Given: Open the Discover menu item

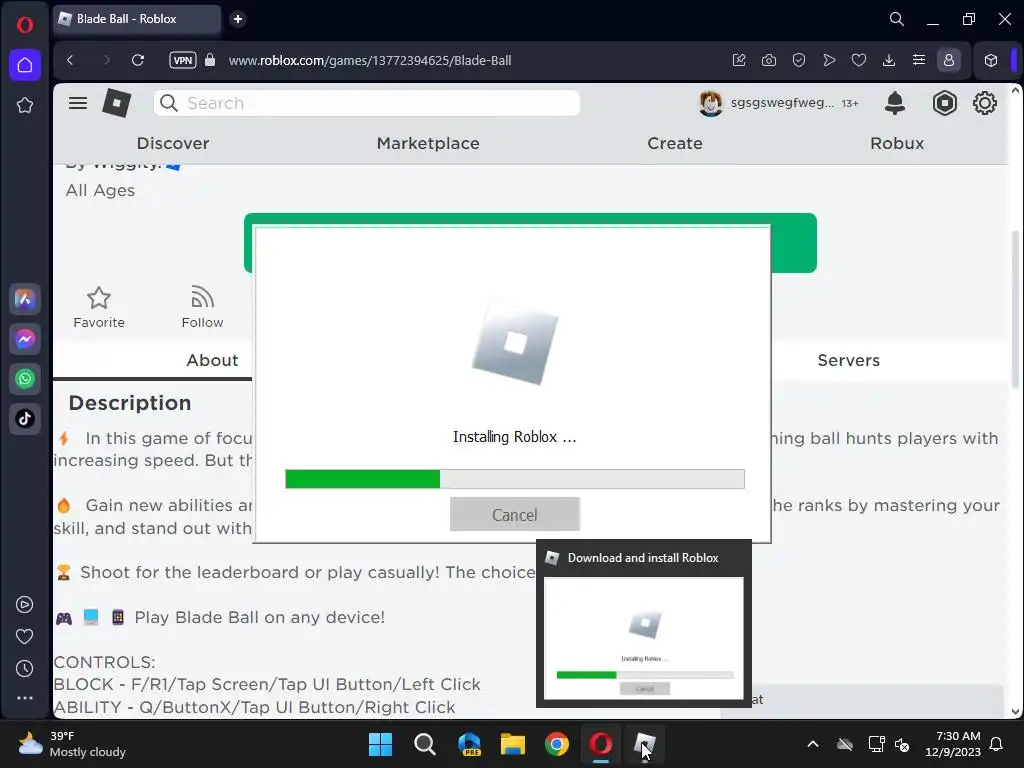Looking at the screenshot, I should pos(173,143).
